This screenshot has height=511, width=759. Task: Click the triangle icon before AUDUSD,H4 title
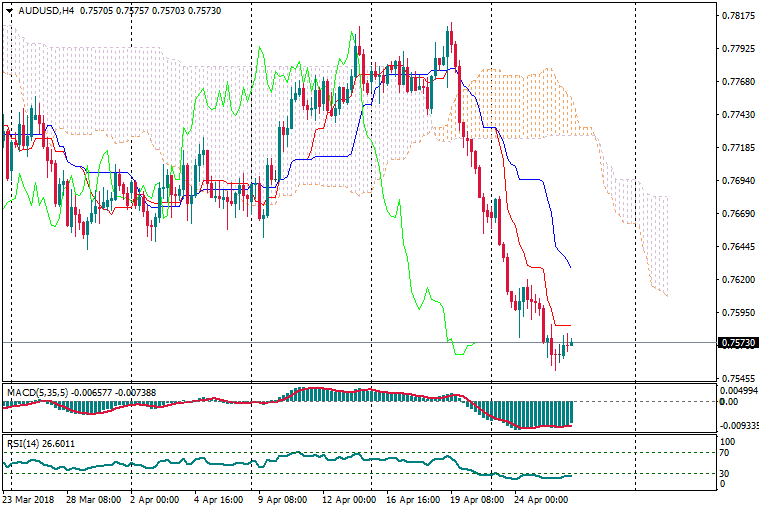[x=9, y=11]
